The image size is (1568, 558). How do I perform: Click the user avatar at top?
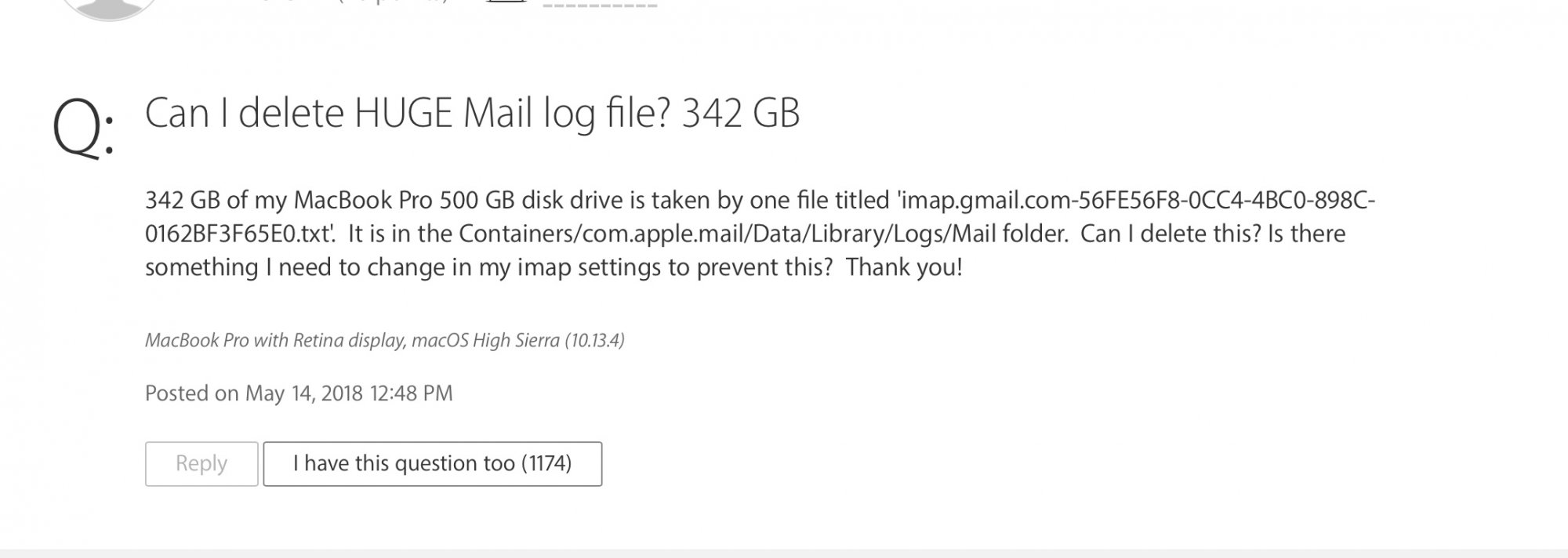109,6
